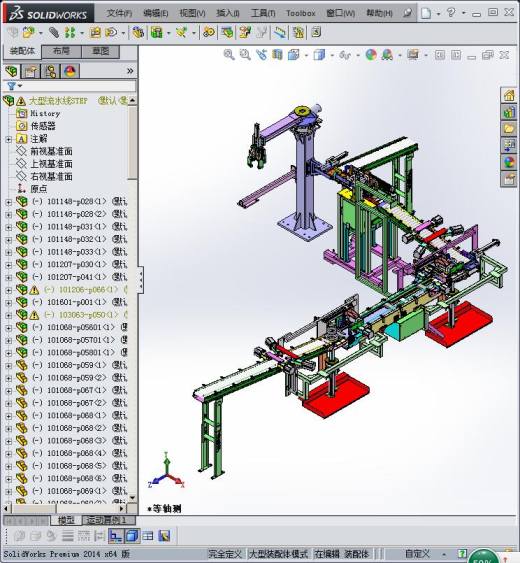Click the Edit Appearance color ball icon
The image size is (520, 563).
click(x=371, y=55)
